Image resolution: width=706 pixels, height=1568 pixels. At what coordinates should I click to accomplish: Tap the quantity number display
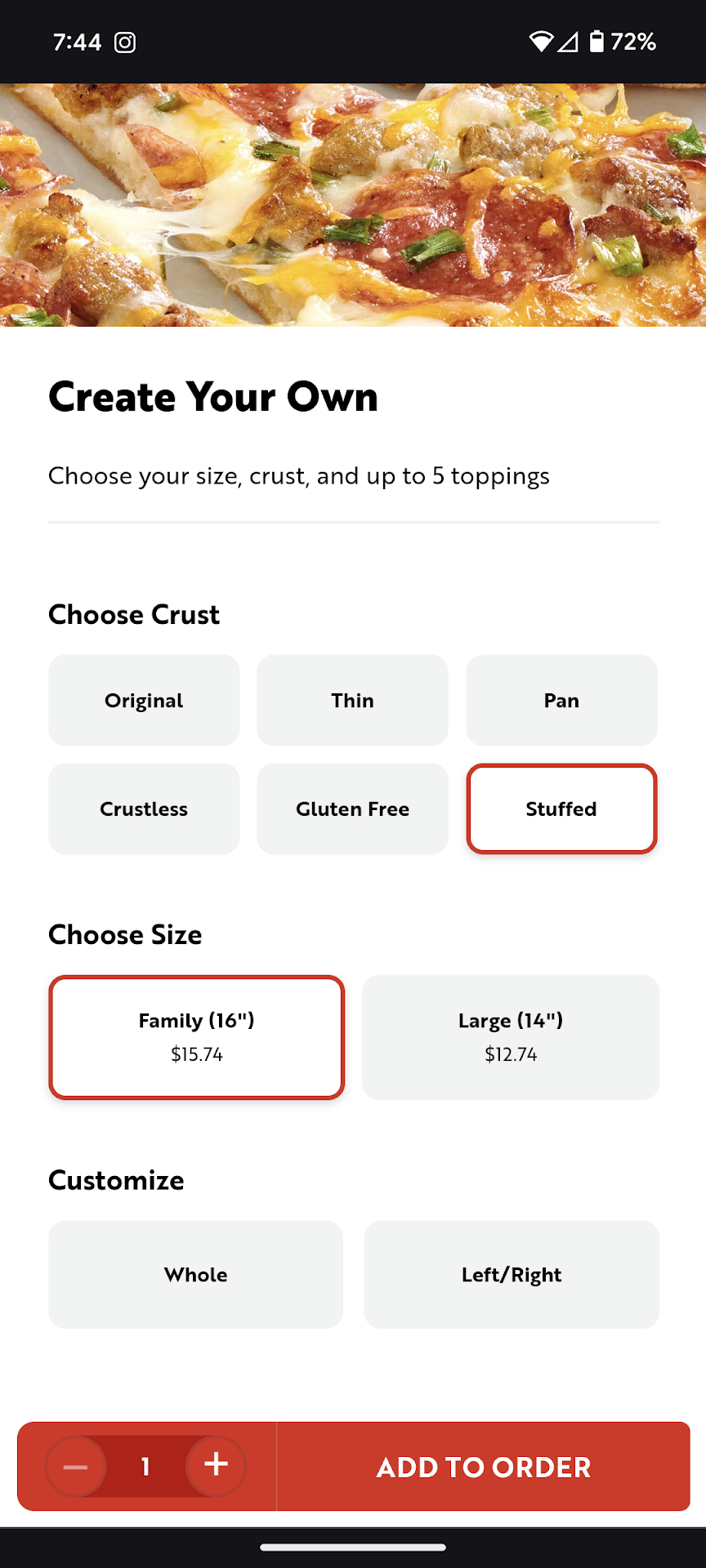pyautogui.click(x=145, y=1467)
